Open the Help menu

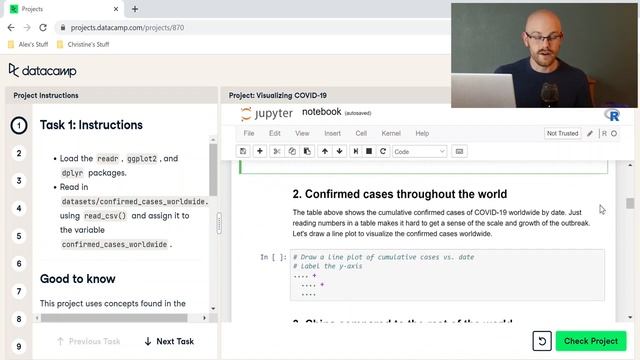click(x=422, y=133)
